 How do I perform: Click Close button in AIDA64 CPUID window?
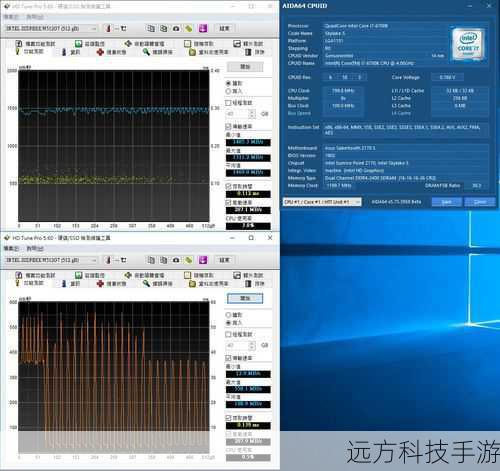tap(480, 202)
